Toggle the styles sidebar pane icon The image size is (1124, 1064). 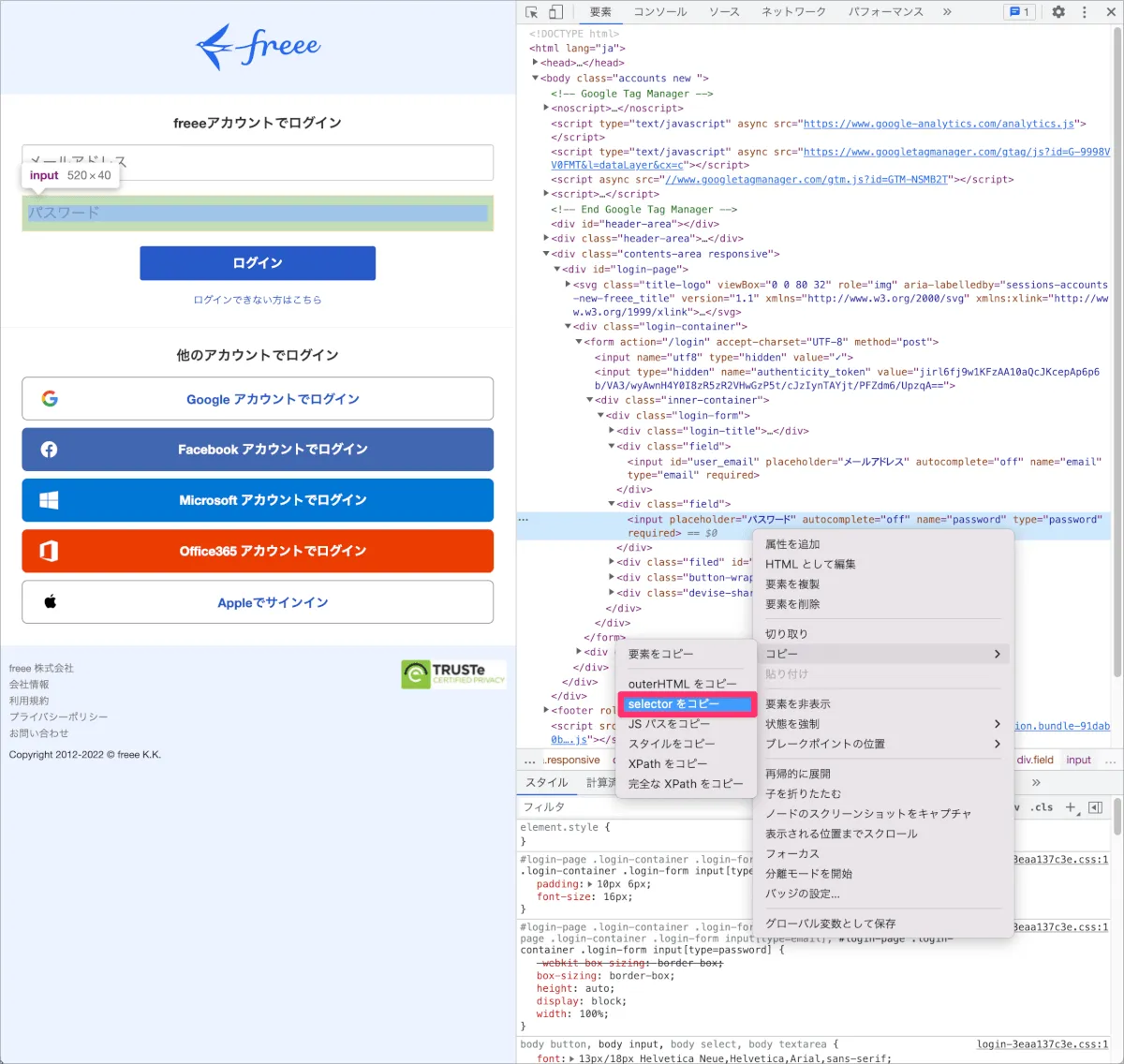click(x=1095, y=806)
